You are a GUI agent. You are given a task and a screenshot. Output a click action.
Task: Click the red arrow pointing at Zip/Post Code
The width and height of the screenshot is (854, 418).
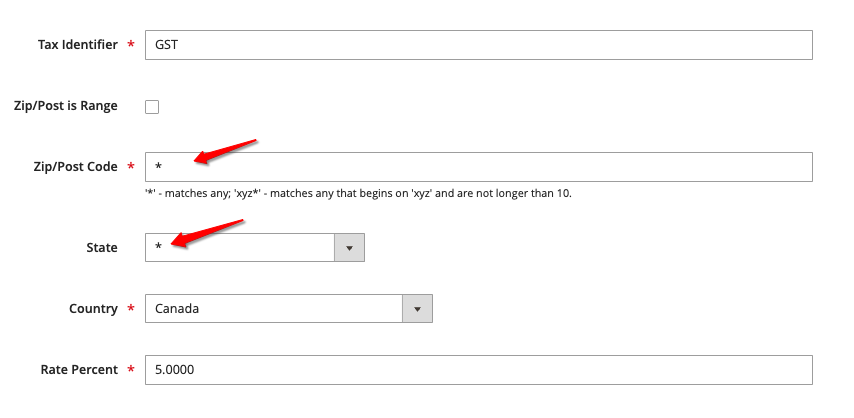pyautogui.click(x=225, y=152)
